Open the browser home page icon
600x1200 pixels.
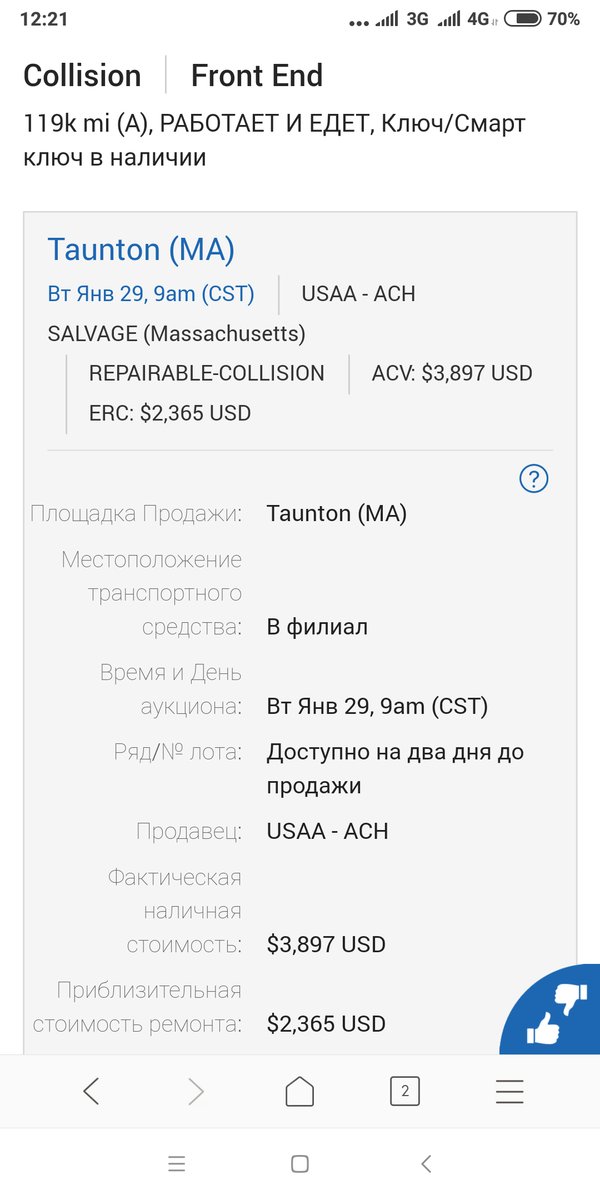(300, 1091)
